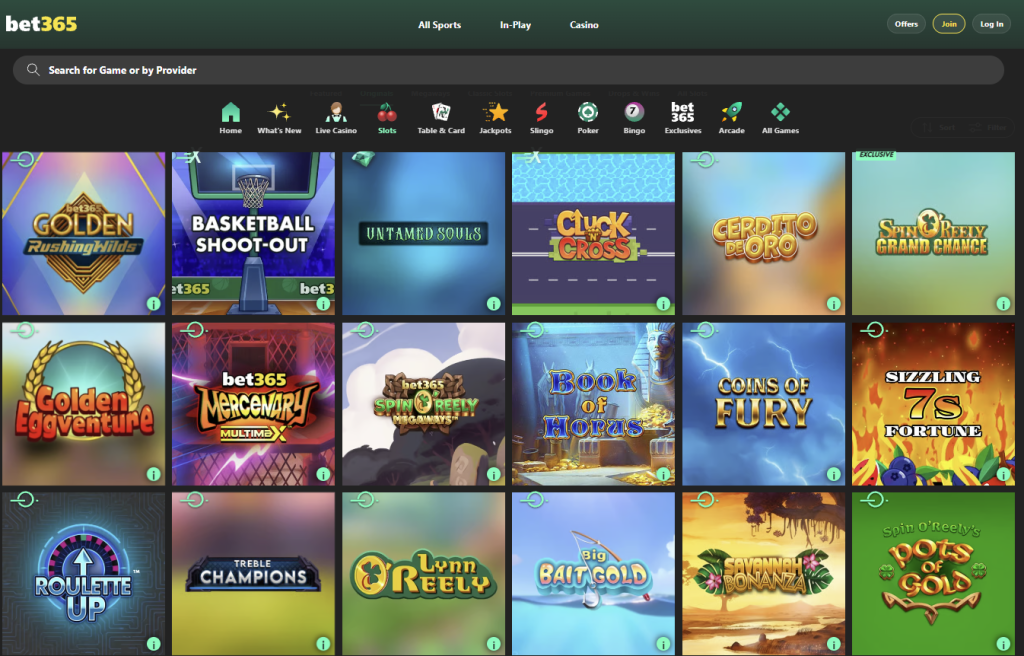Image resolution: width=1024 pixels, height=656 pixels.
Task: Show info for Cerdito de Oro
Action: pos(833,304)
